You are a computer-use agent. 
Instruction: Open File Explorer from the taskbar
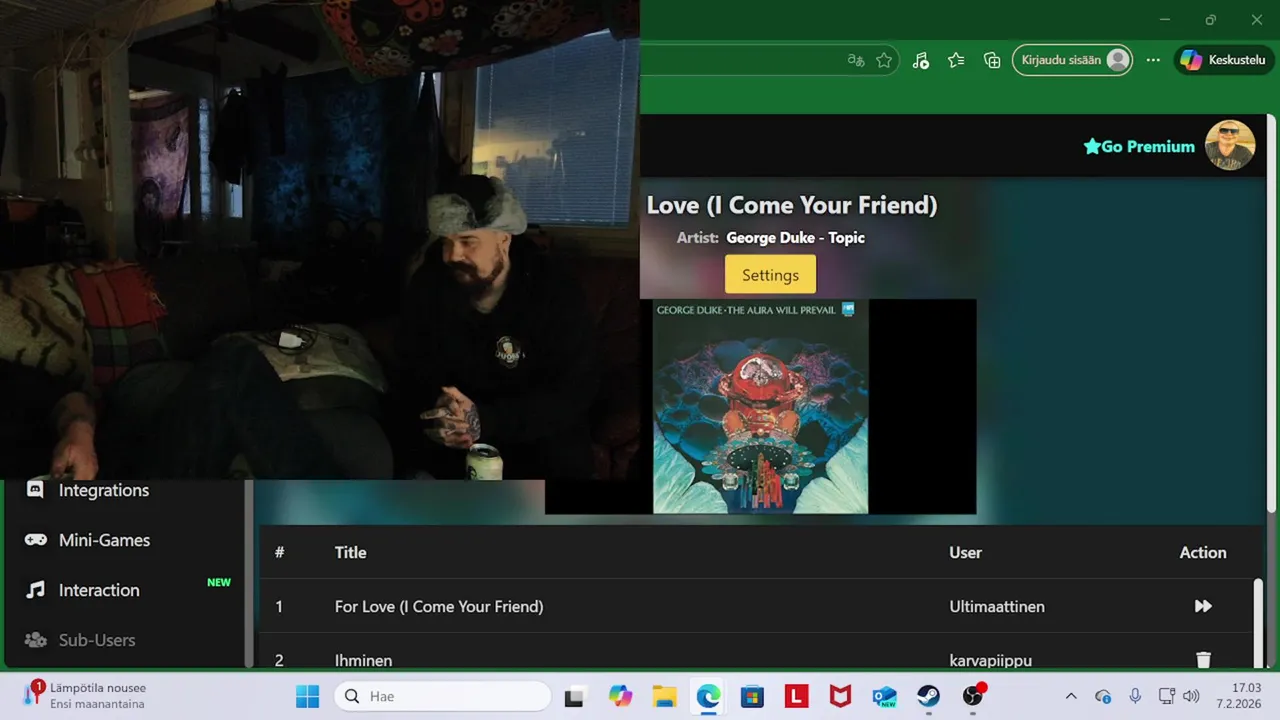pyautogui.click(x=664, y=696)
